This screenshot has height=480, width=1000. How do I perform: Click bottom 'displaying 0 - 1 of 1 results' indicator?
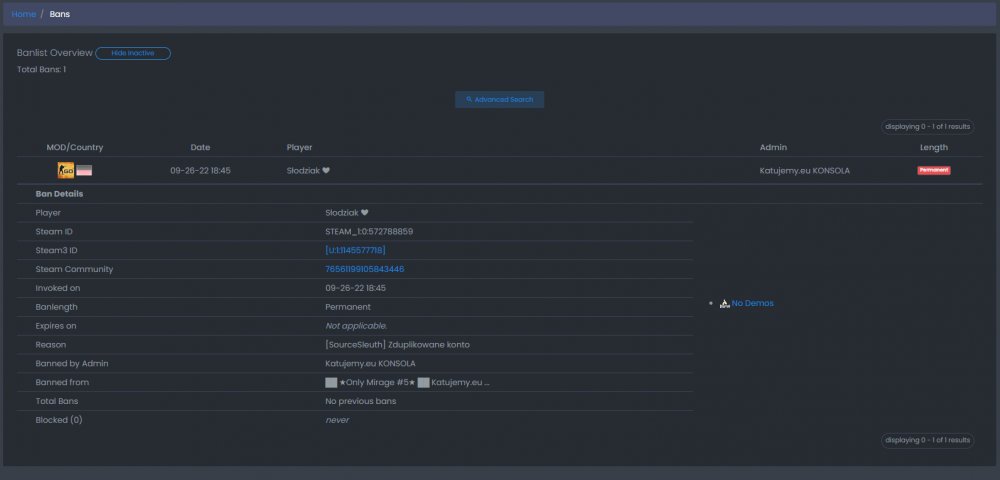[x=927, y=440]
